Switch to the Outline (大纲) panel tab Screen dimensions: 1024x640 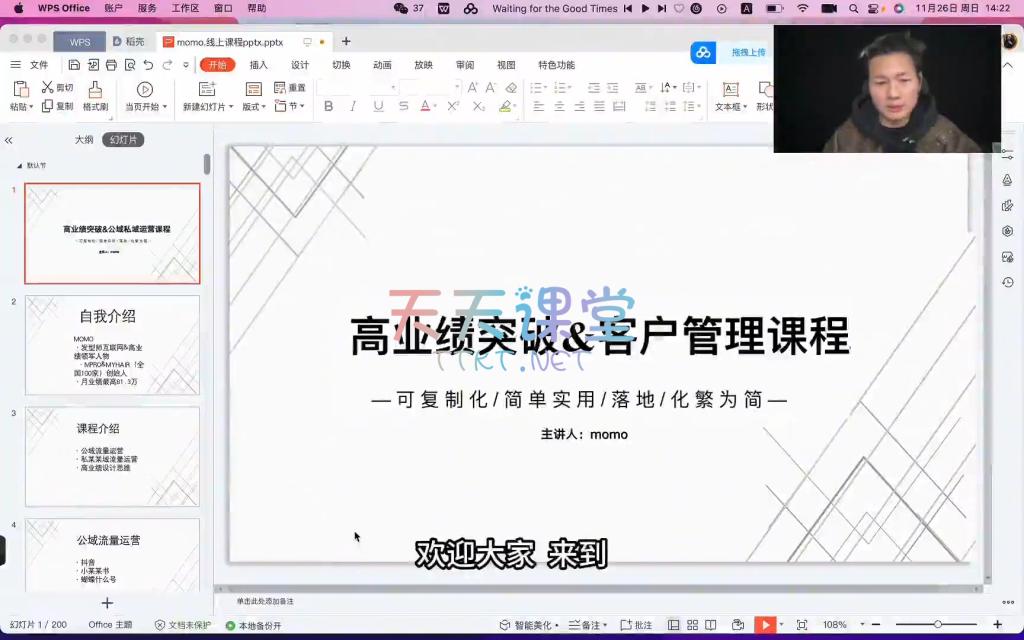tap(84, 140)
